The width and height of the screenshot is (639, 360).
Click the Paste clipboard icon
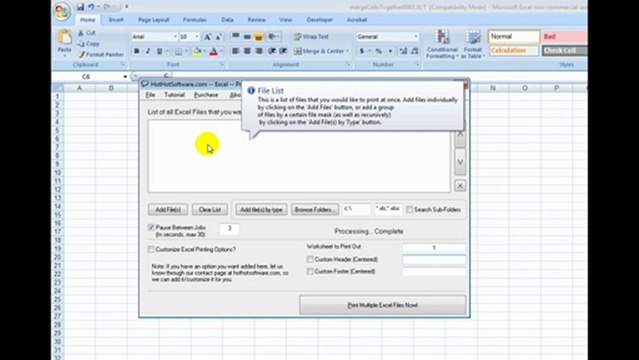click(64, 37)
